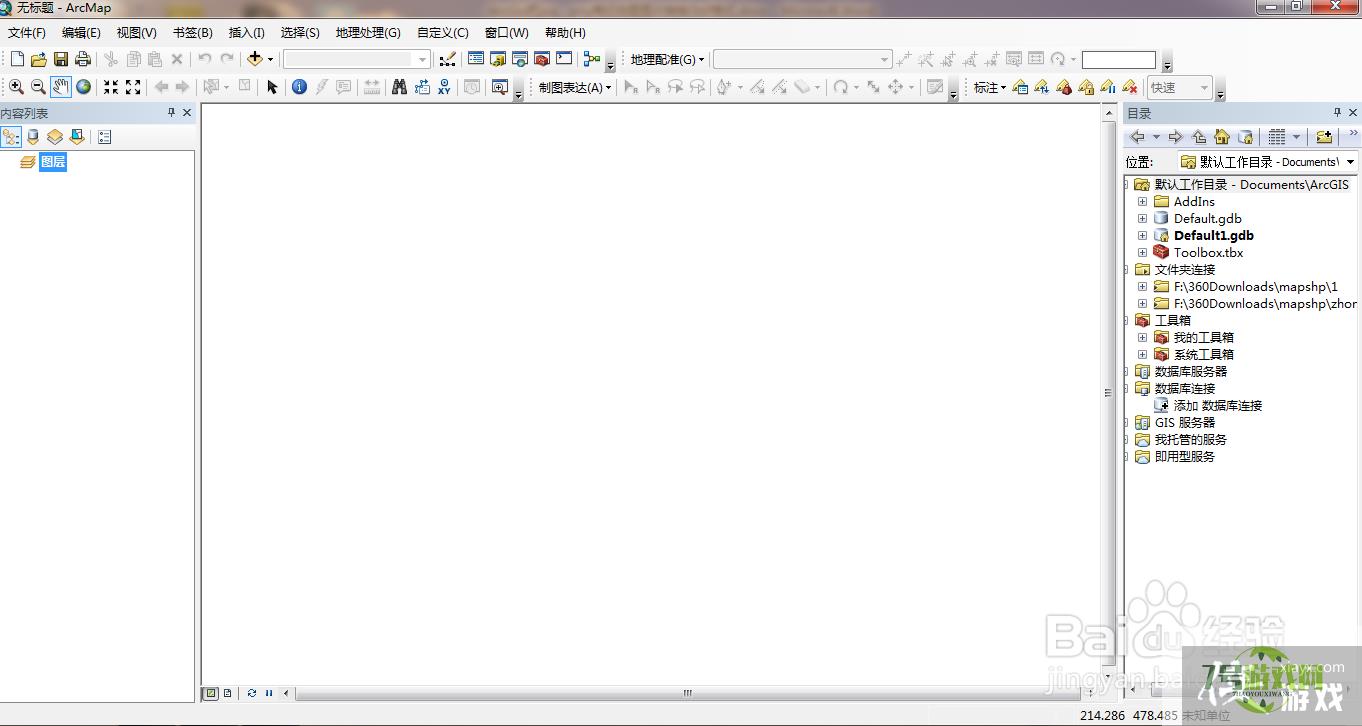Open the 地理配准(G) dropdown menu

pyautogui.click(x=667, y=60)
